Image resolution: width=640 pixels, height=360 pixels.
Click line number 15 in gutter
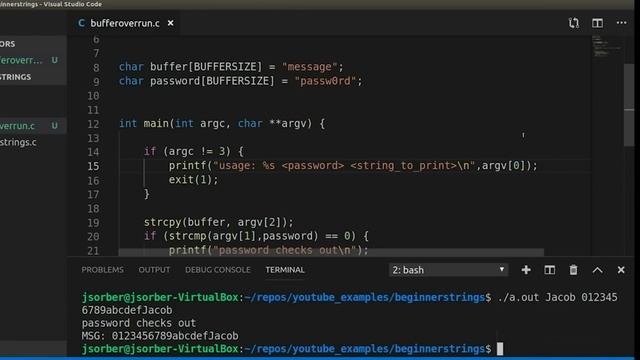93,166
